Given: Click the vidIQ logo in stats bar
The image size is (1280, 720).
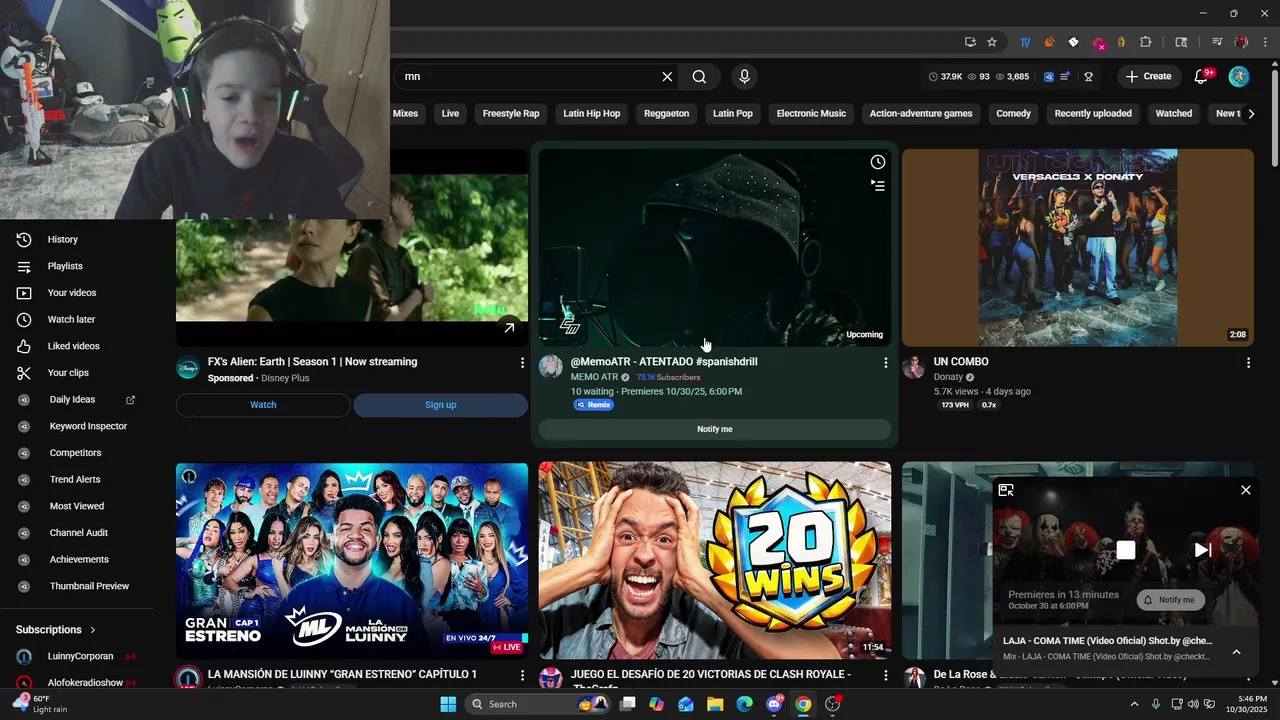Looking at the screenshot, I should [1048, 76].
